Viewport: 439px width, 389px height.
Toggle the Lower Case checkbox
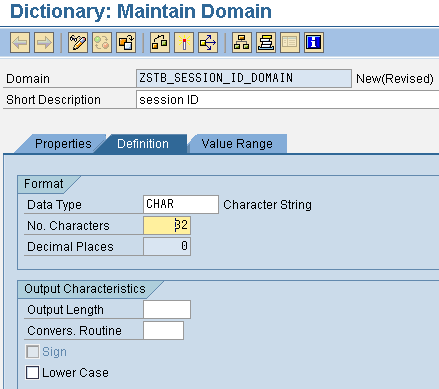[x=32, y=372]
